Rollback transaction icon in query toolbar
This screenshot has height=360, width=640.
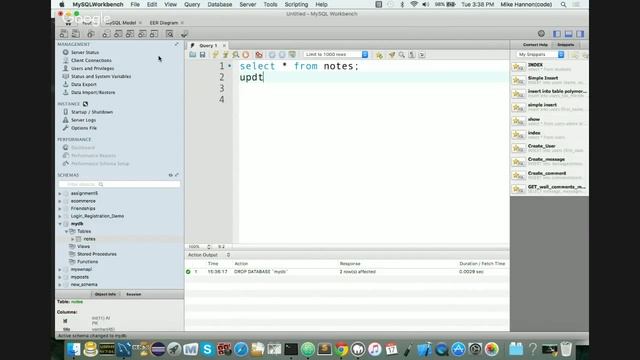click(x=282, y=55)
